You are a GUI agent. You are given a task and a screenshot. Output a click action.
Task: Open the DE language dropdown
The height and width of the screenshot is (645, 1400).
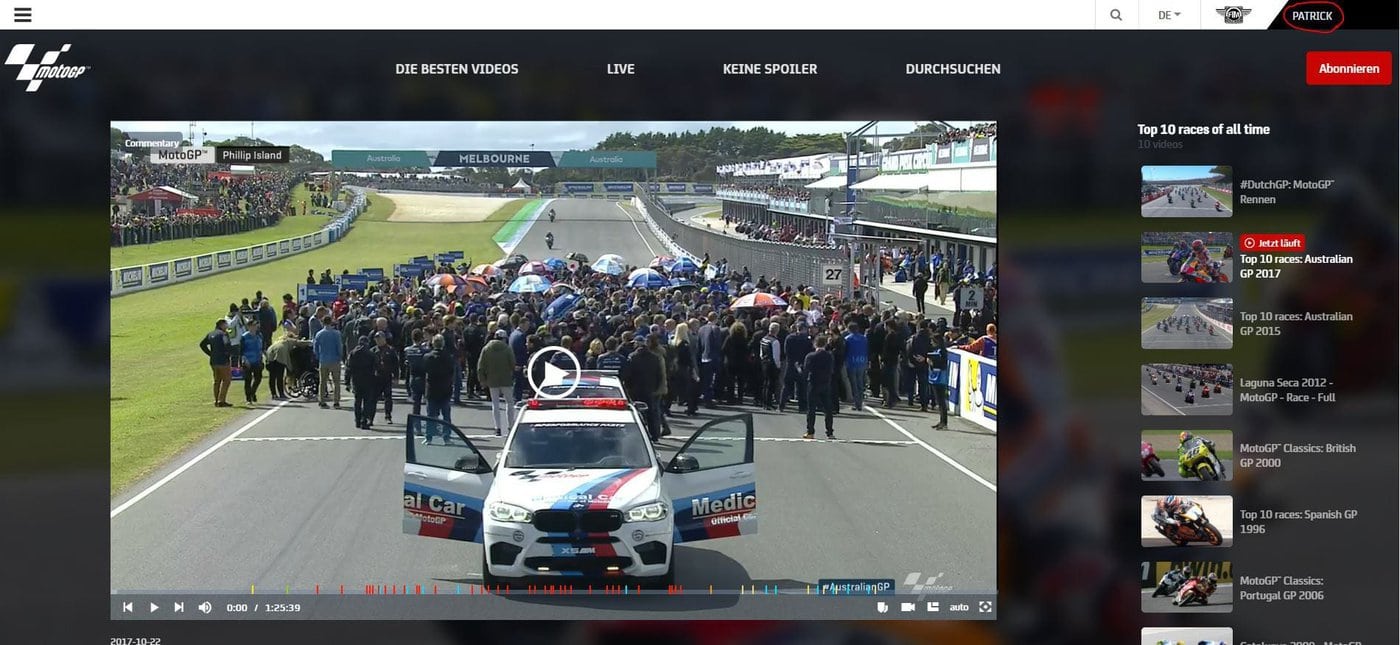[x=1169, y=15]
